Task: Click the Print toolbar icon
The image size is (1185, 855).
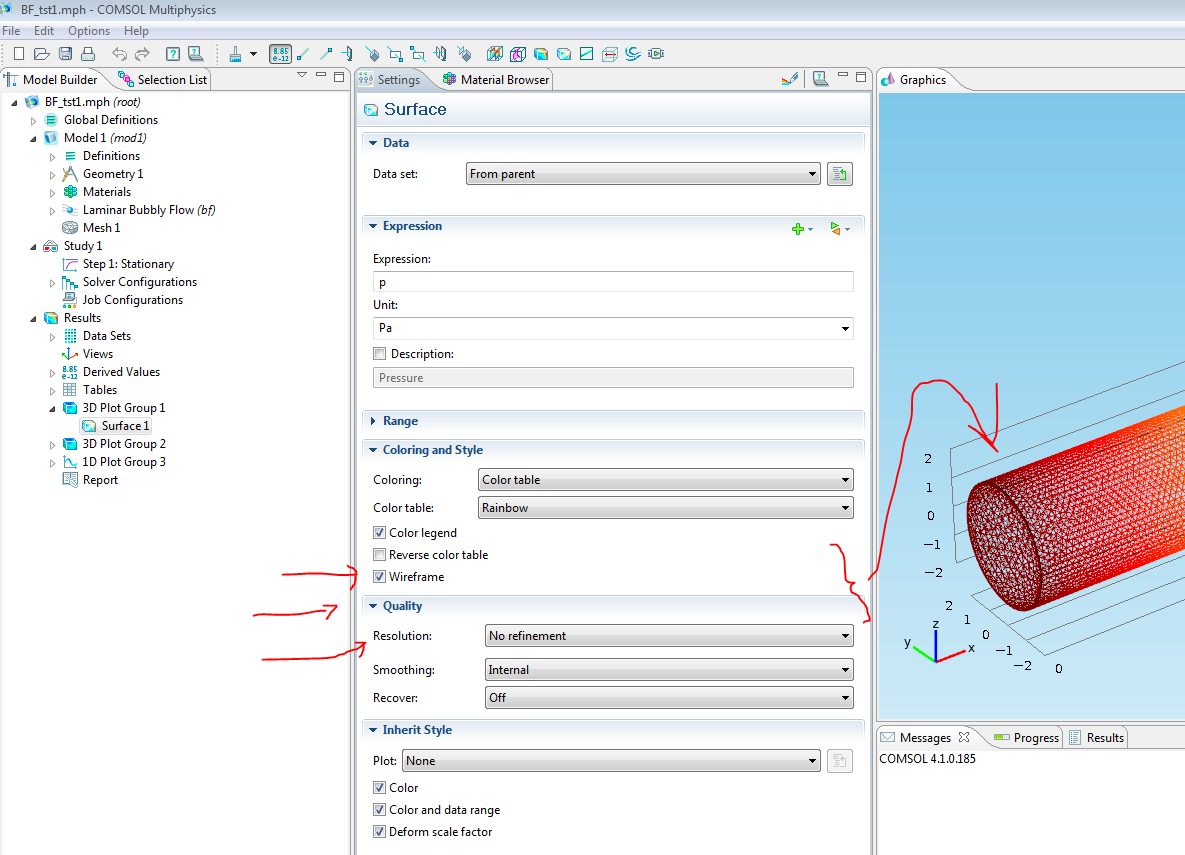Action: [88, 54]
